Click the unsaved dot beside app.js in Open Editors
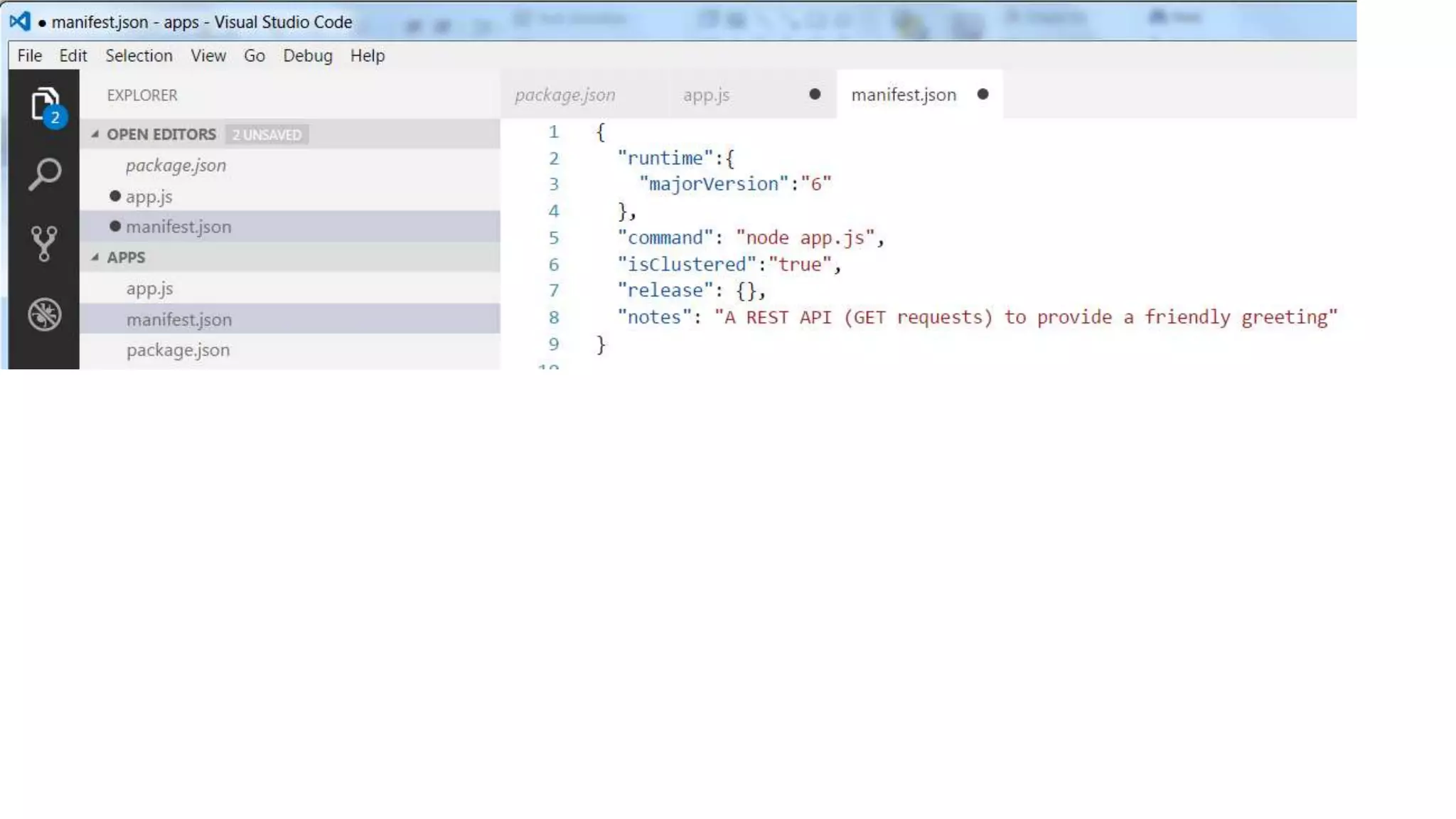This screenshot has height=819, width=1456. (115, 196)
